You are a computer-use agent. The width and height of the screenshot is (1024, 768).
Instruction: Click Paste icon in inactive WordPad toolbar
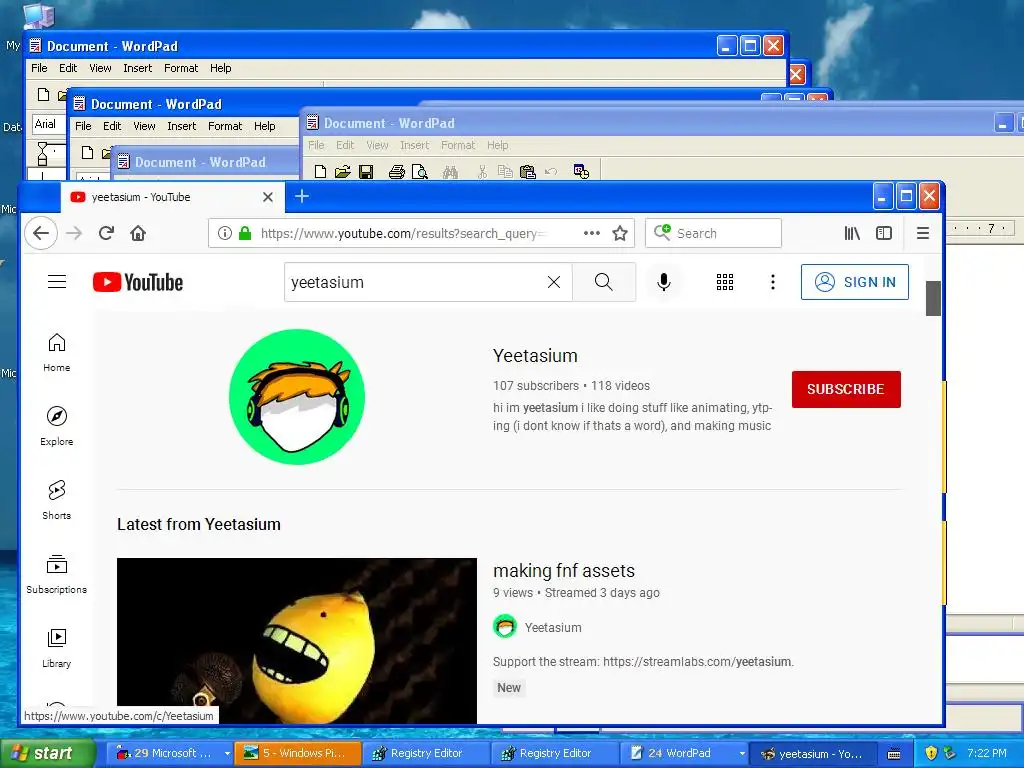tap(528, 172)
